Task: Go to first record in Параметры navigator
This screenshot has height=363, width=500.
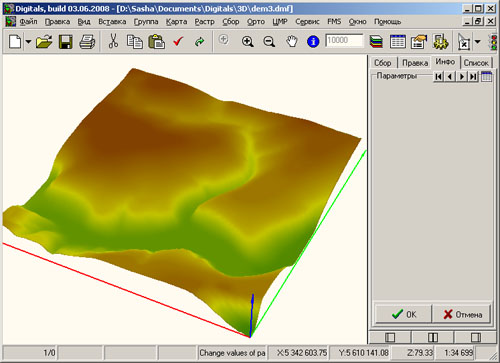Action: point(439,77)
